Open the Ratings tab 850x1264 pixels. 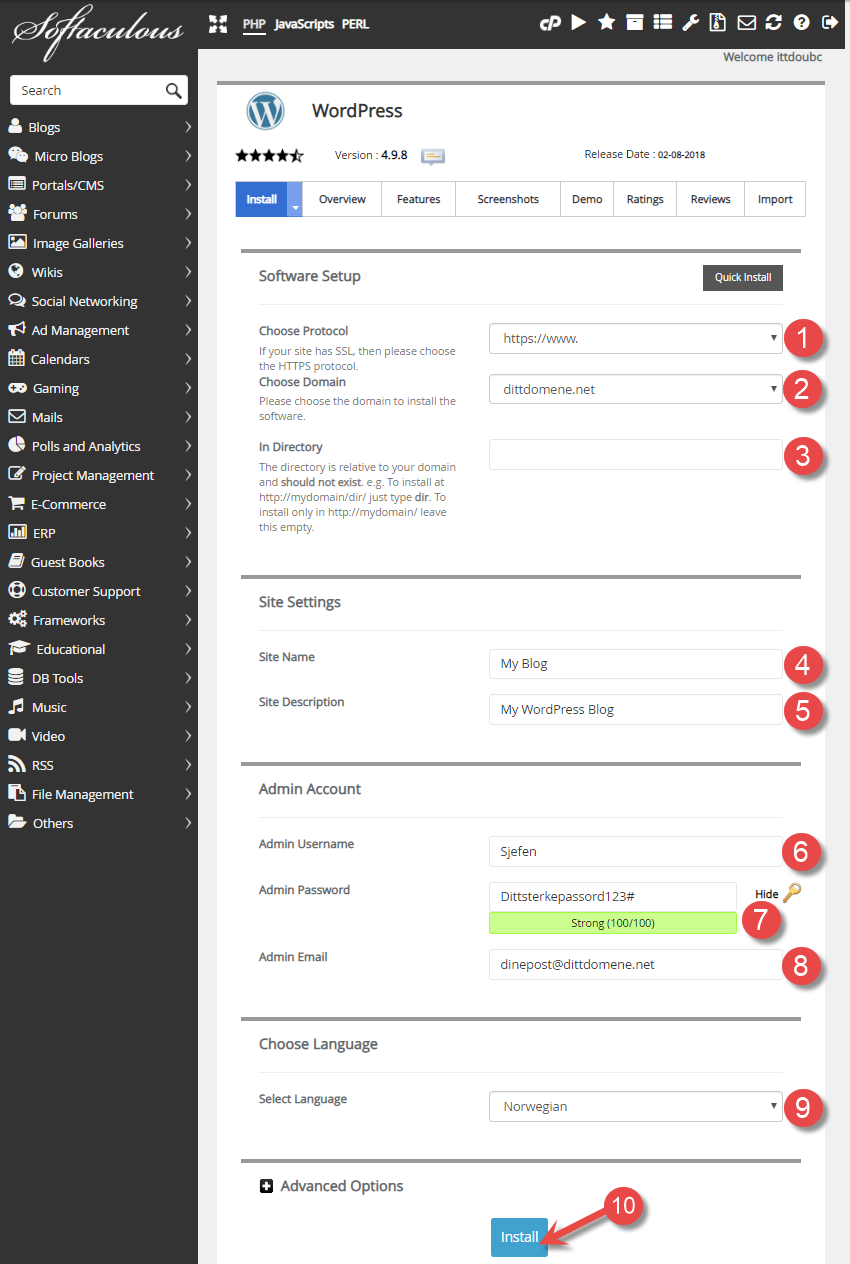click(645, 199)
